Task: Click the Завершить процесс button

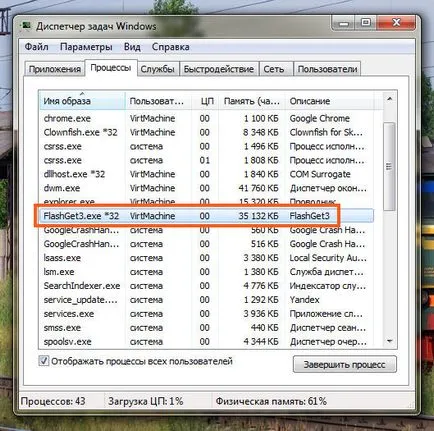Action: click(345, 364)
